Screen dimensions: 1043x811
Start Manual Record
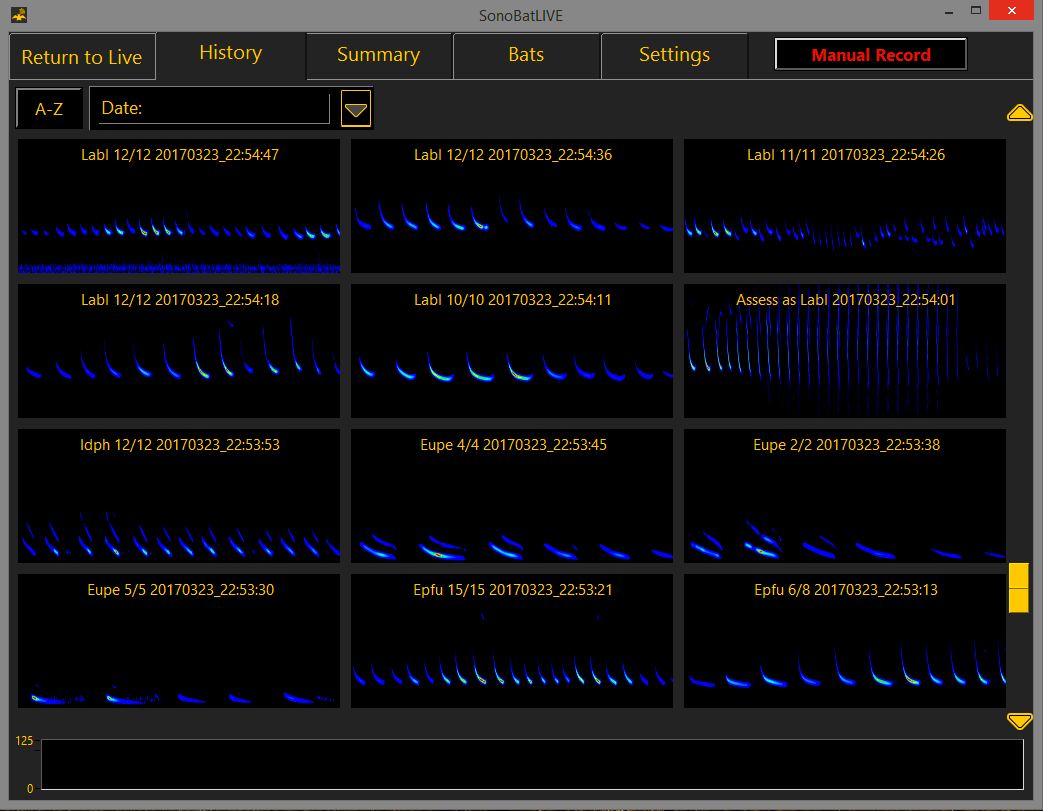coord(870,55)
